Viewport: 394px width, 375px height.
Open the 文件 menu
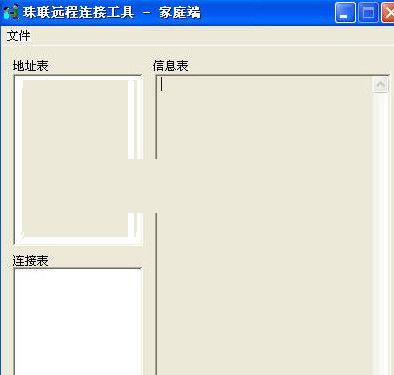click(x=19, y=36)
